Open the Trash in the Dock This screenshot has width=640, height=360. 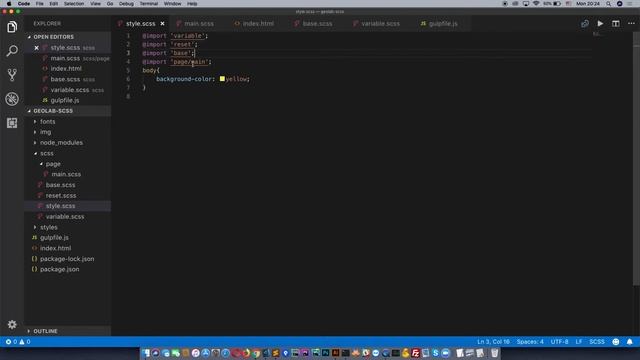494,353
